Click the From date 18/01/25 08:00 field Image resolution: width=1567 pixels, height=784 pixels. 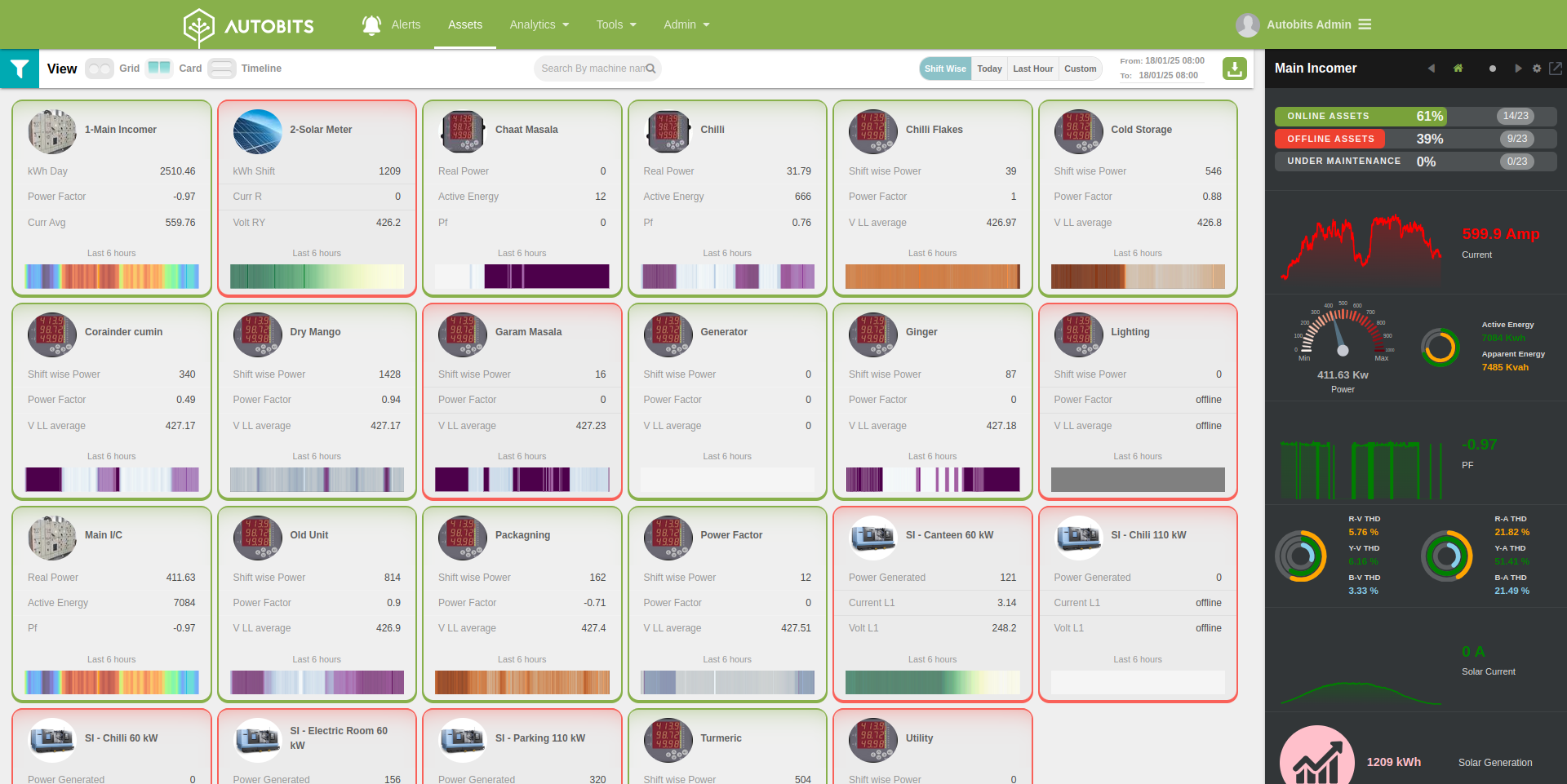point(1174,60)
